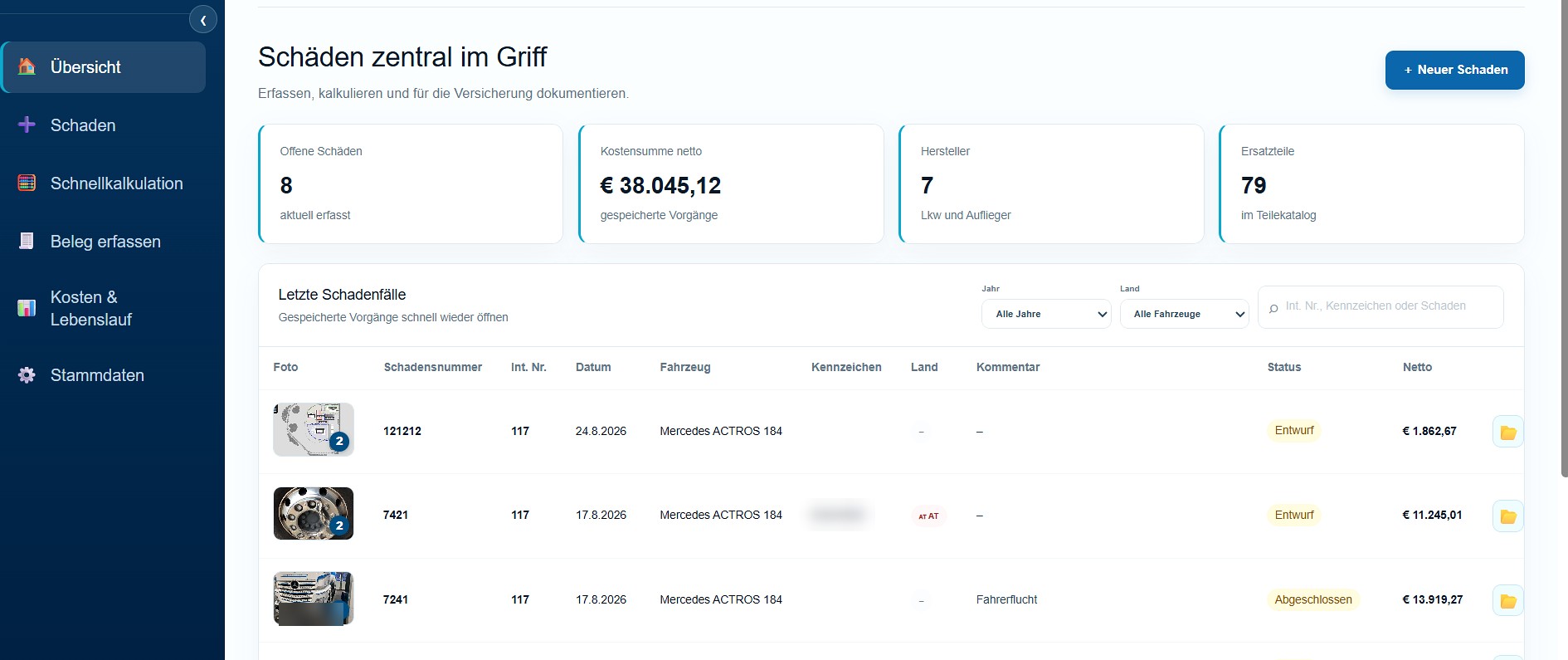Viewport: 1568px width, 660px height.
Task: Click the net amount € 1.862,67
Action: (x=1429, y=431)
